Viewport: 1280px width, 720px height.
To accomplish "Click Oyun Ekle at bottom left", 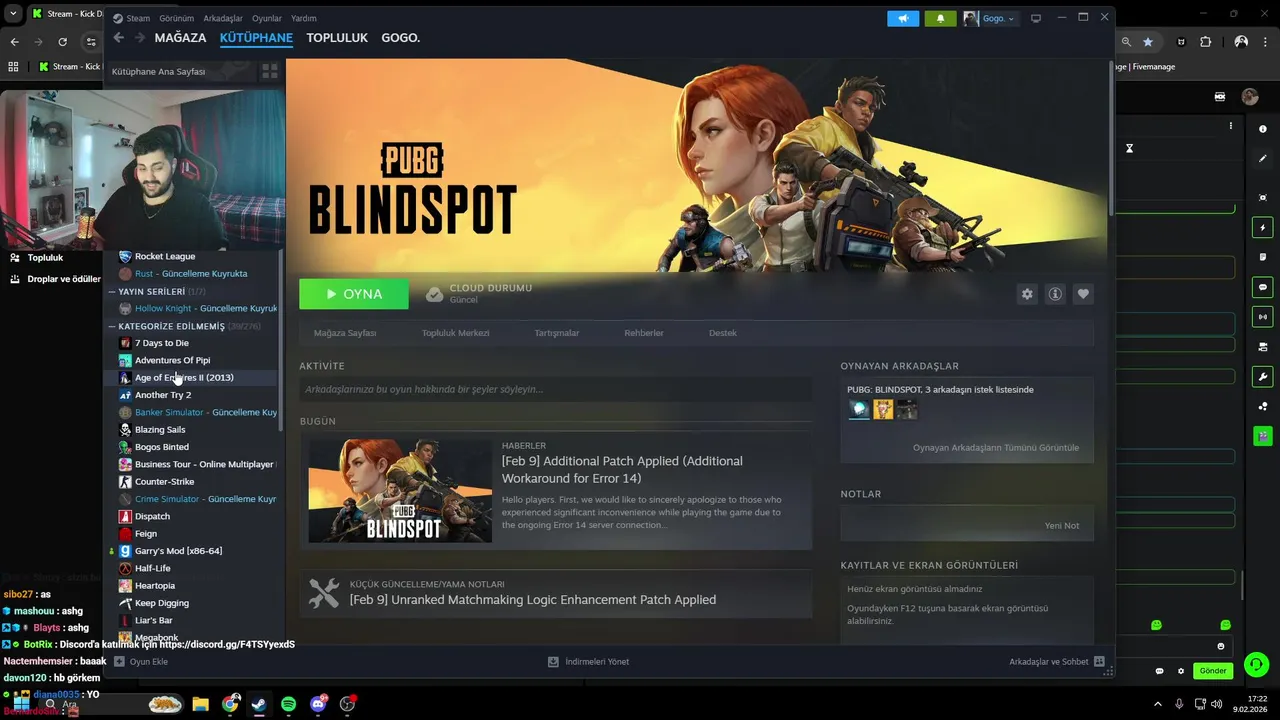I will (x=141, y=662).
